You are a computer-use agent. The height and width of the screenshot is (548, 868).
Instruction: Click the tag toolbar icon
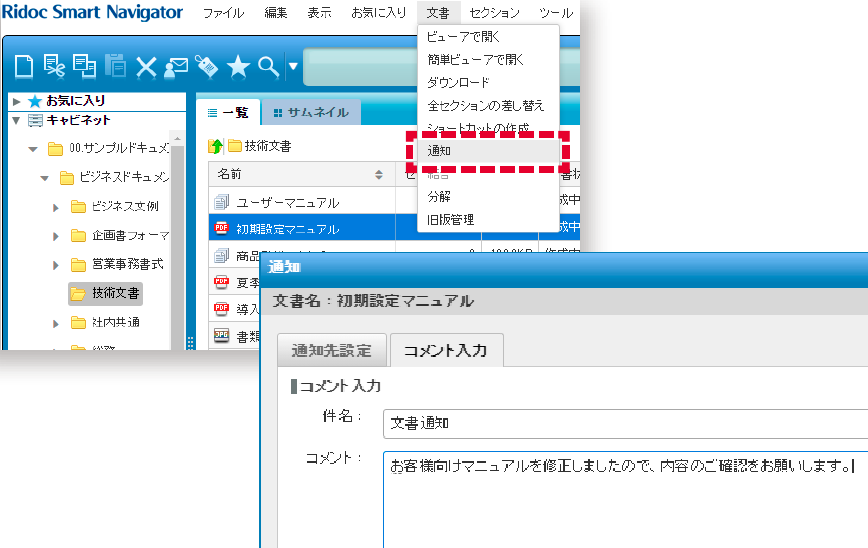tap(207, 67)
